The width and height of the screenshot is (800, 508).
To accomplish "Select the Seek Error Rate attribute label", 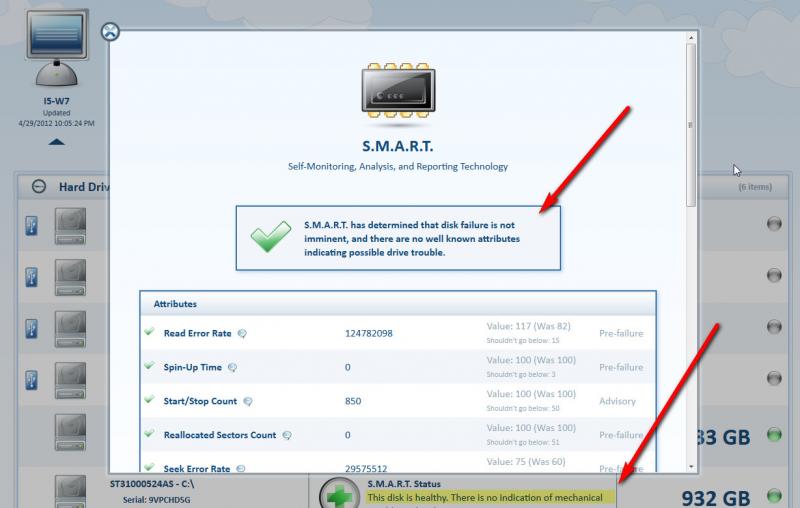I will tap(196, 468).
